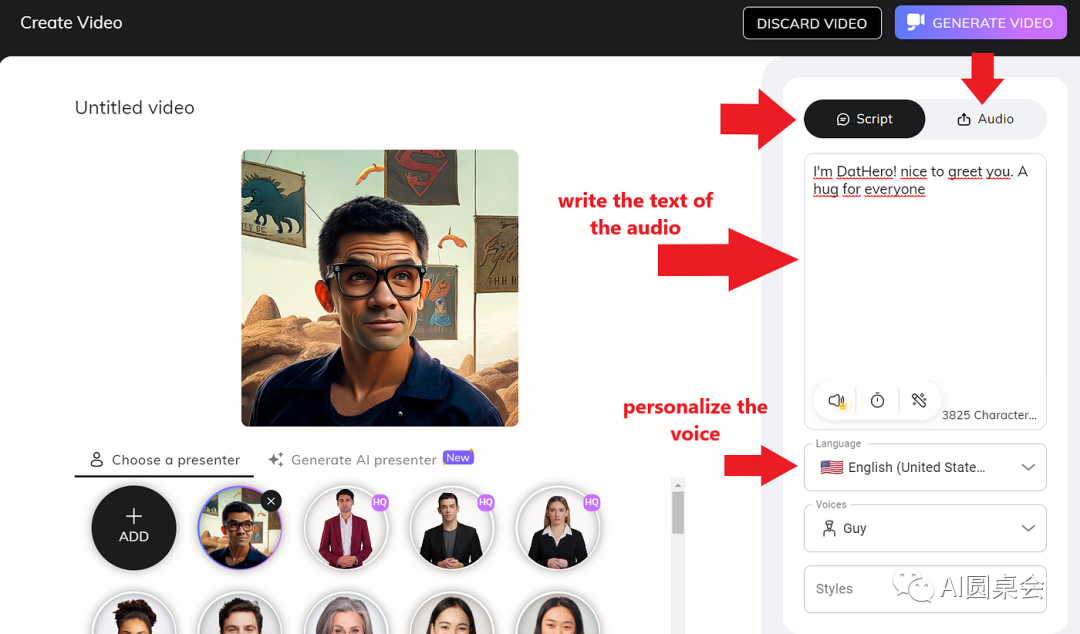This screenshot has width=1080, height=634.
Task: Remove the selected presenter with X badge
Action: [271, 501]
